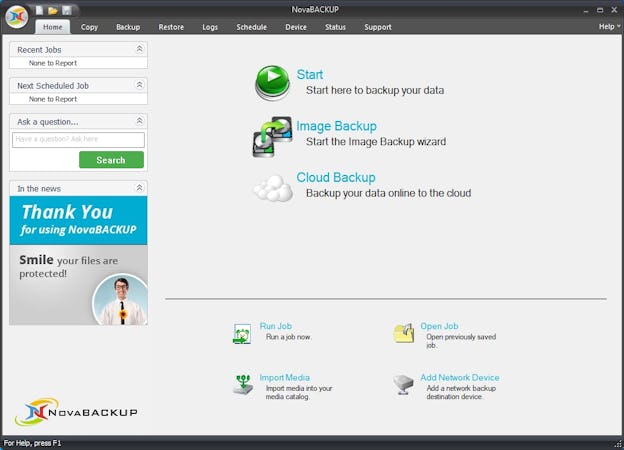Image resolution: width=624 pixels, height=450 pixels.
Task: Open the Help dropdown menu
Action: 609,27
